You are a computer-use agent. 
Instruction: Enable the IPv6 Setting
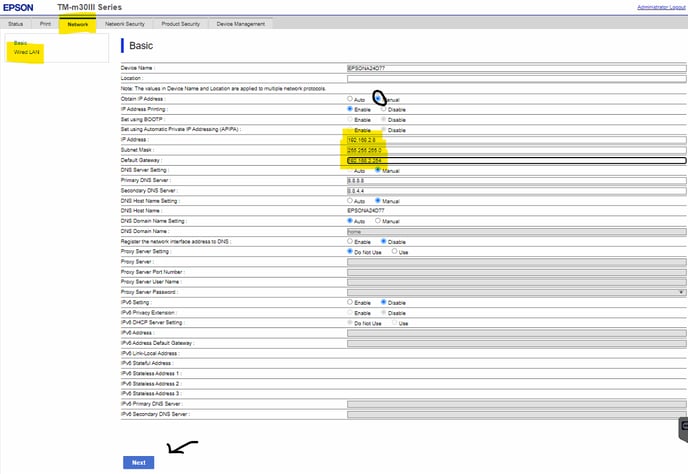point(349,301)
